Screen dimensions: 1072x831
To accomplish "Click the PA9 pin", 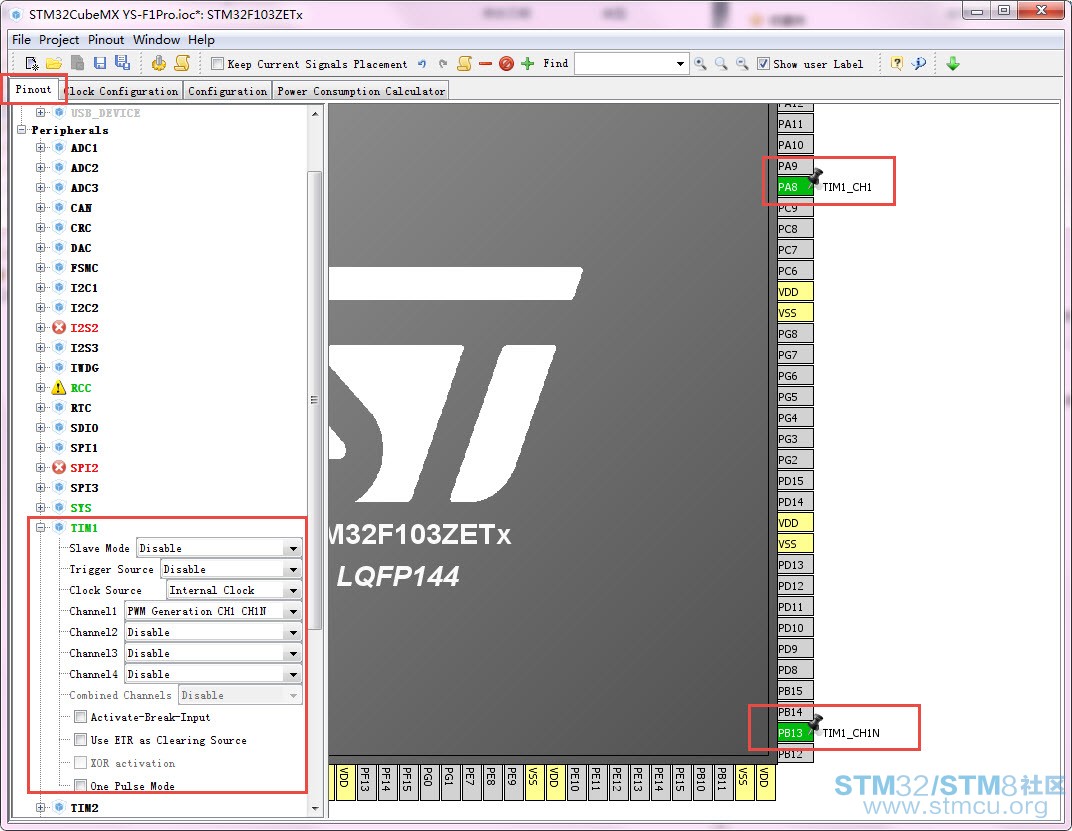I will 794,166.
